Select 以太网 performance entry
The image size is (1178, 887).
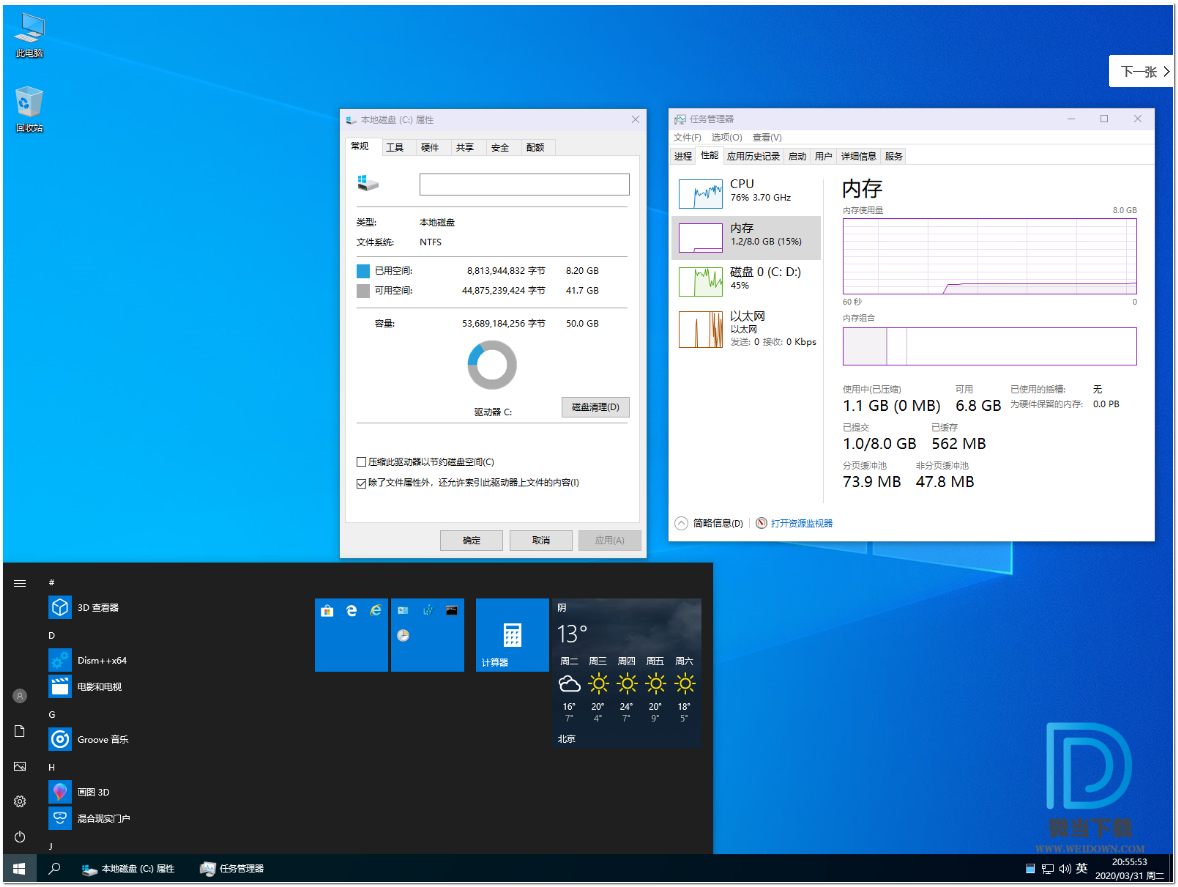(x=746, y=329)
